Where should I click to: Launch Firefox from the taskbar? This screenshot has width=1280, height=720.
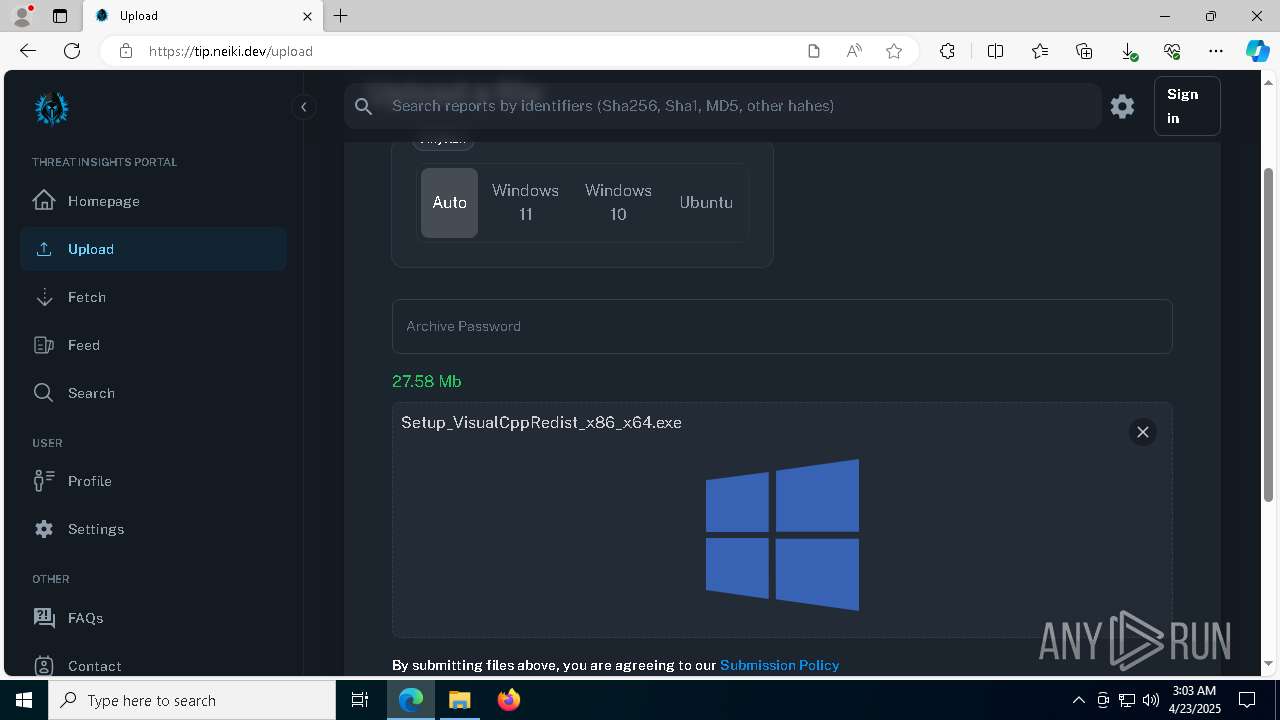point(509,700)
